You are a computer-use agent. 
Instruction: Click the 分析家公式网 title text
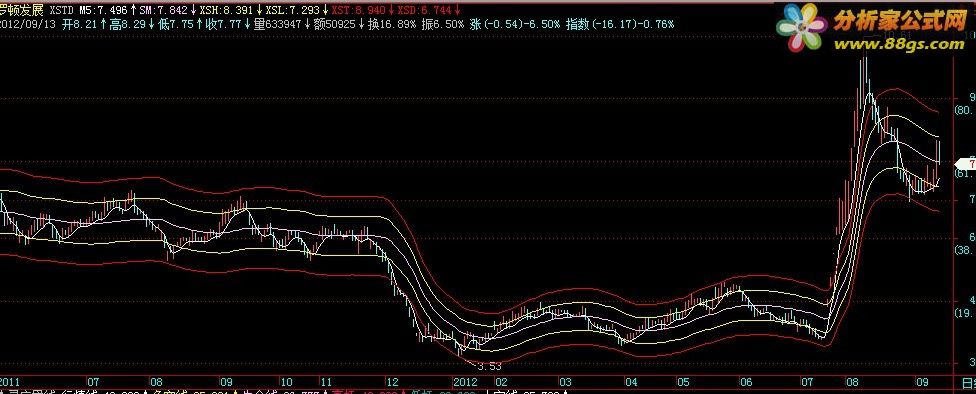[899, 21]
